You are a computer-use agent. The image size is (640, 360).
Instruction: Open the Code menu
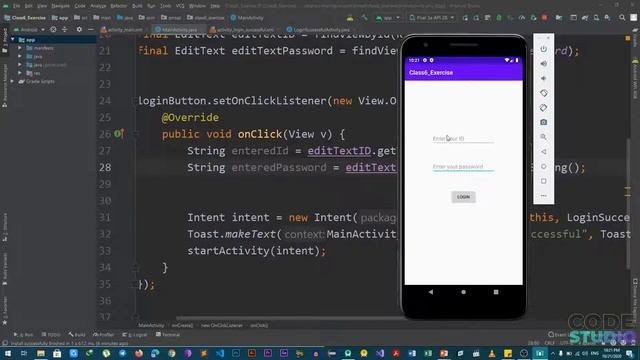point(80,6)
